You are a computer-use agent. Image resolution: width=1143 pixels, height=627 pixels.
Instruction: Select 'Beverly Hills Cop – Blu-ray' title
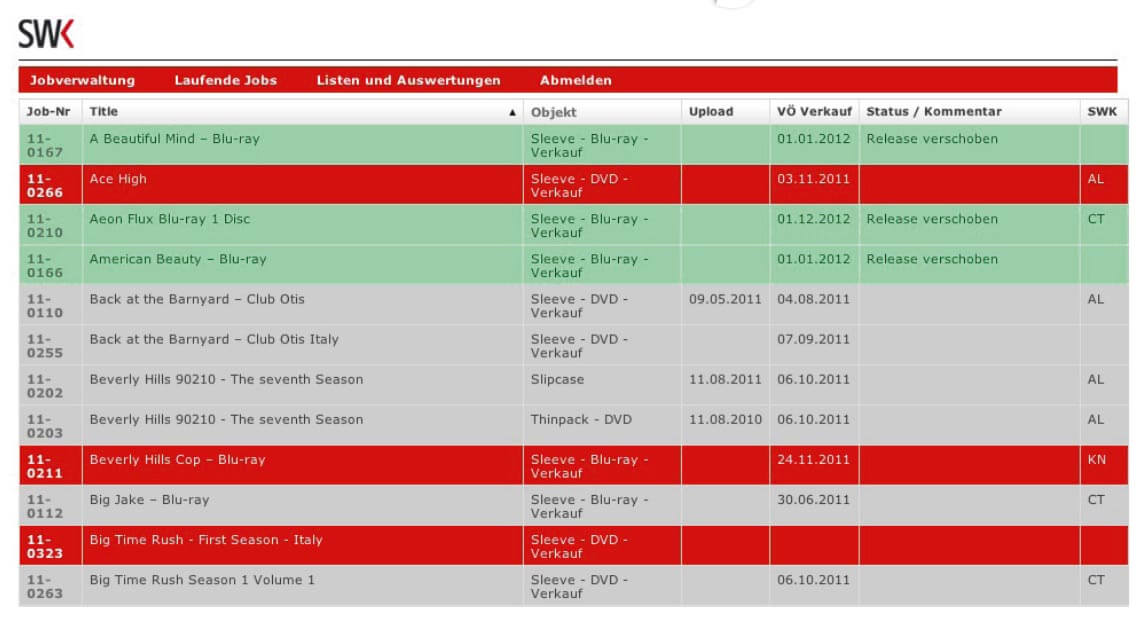coord(177,459)
